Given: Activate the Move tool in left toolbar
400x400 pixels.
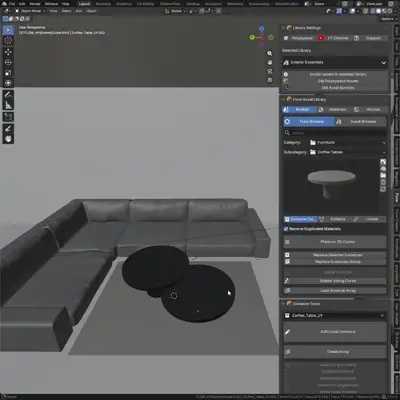Looking at the screenshot, I should coord(8,52).
